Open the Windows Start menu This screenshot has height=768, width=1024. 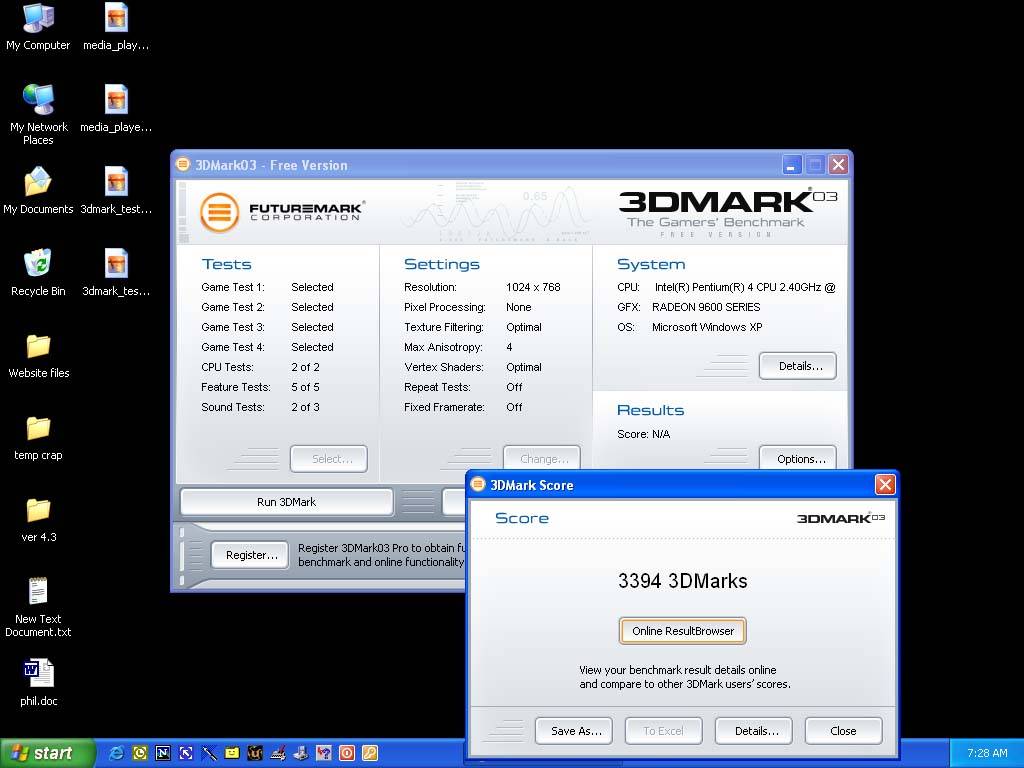(x=47, y=753)
